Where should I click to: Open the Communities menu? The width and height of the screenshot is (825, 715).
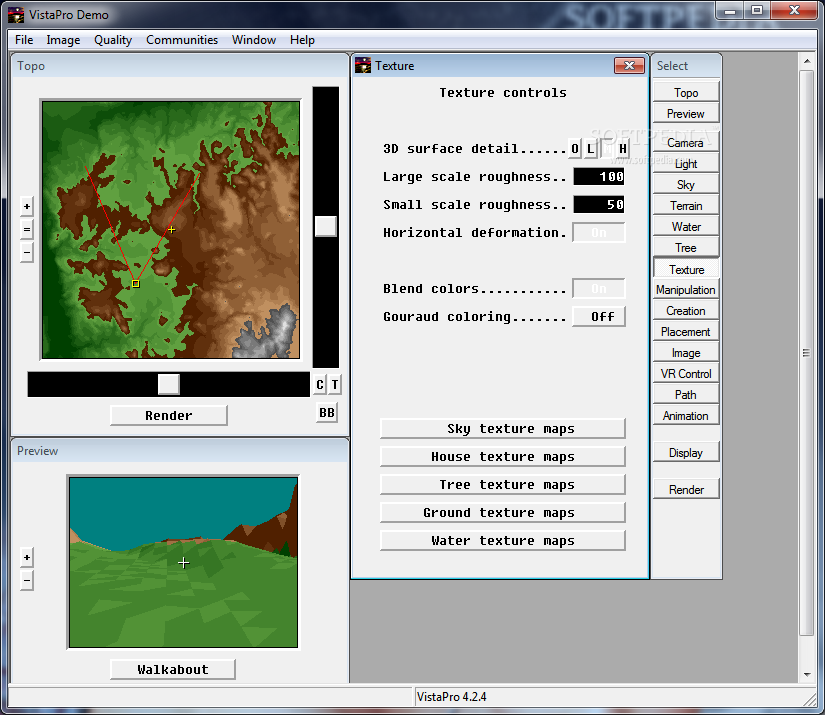tap(182, 40)
